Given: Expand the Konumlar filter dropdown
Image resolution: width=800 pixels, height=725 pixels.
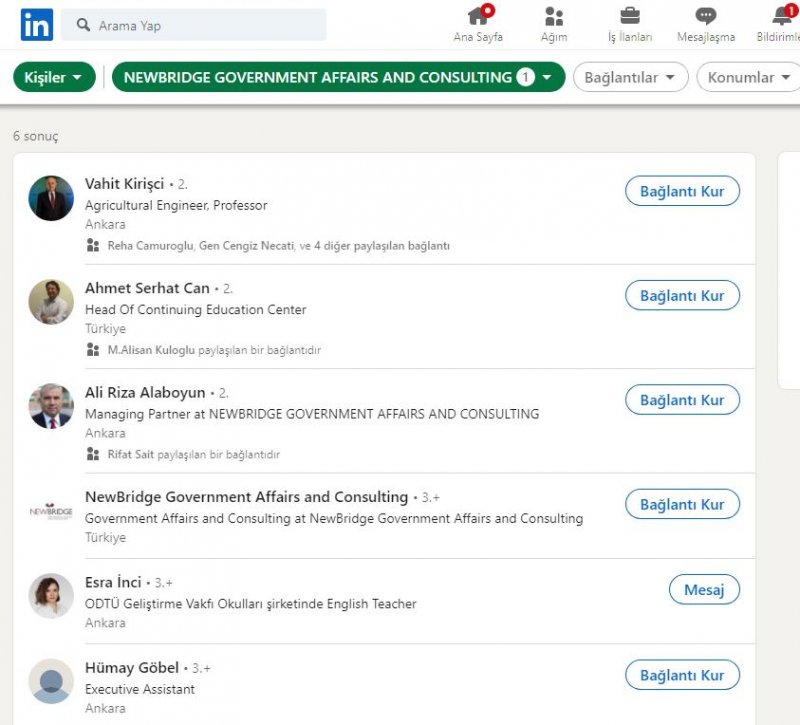Looking at the screenshot, I should pyautogui.click(x=748, y=77).
